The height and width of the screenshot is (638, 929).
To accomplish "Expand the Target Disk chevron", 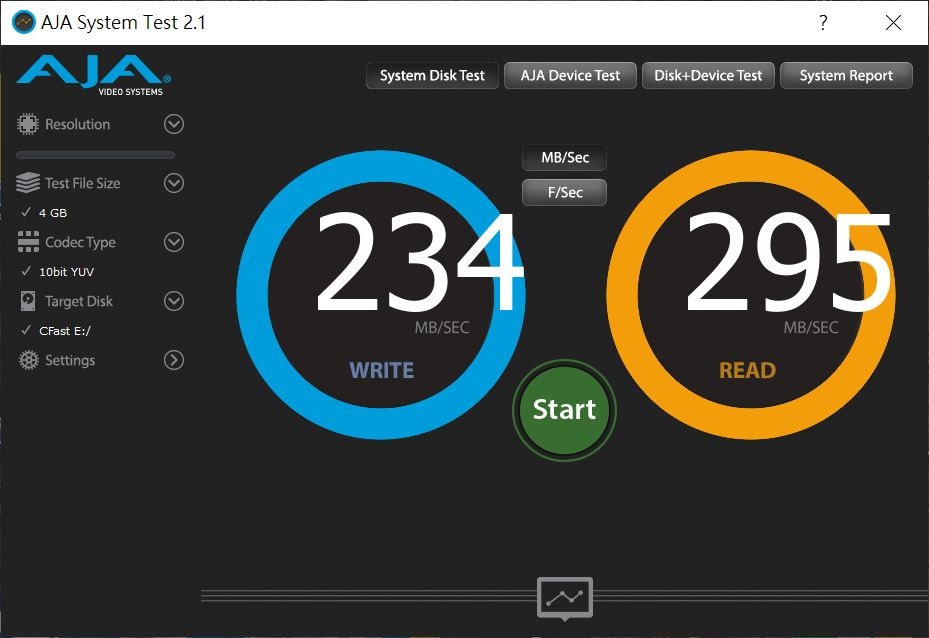I will click(174, 301).
